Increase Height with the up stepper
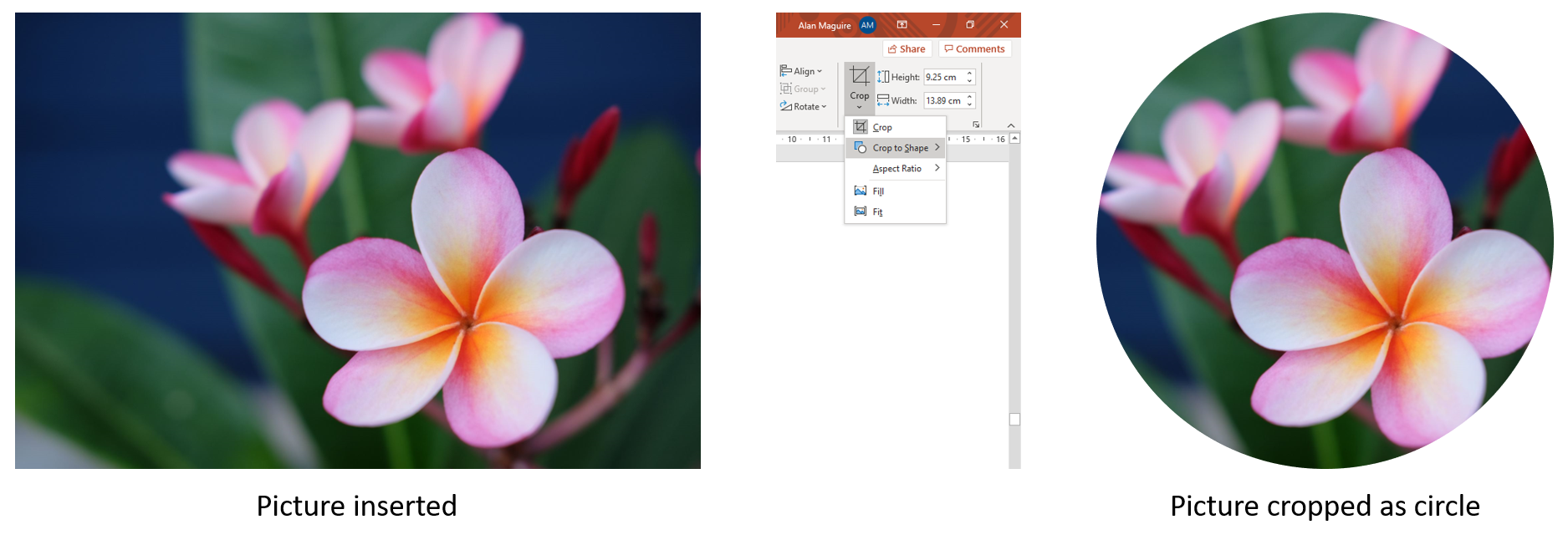This screenshot has width=1568, height=545. click(x=969, y=74)
